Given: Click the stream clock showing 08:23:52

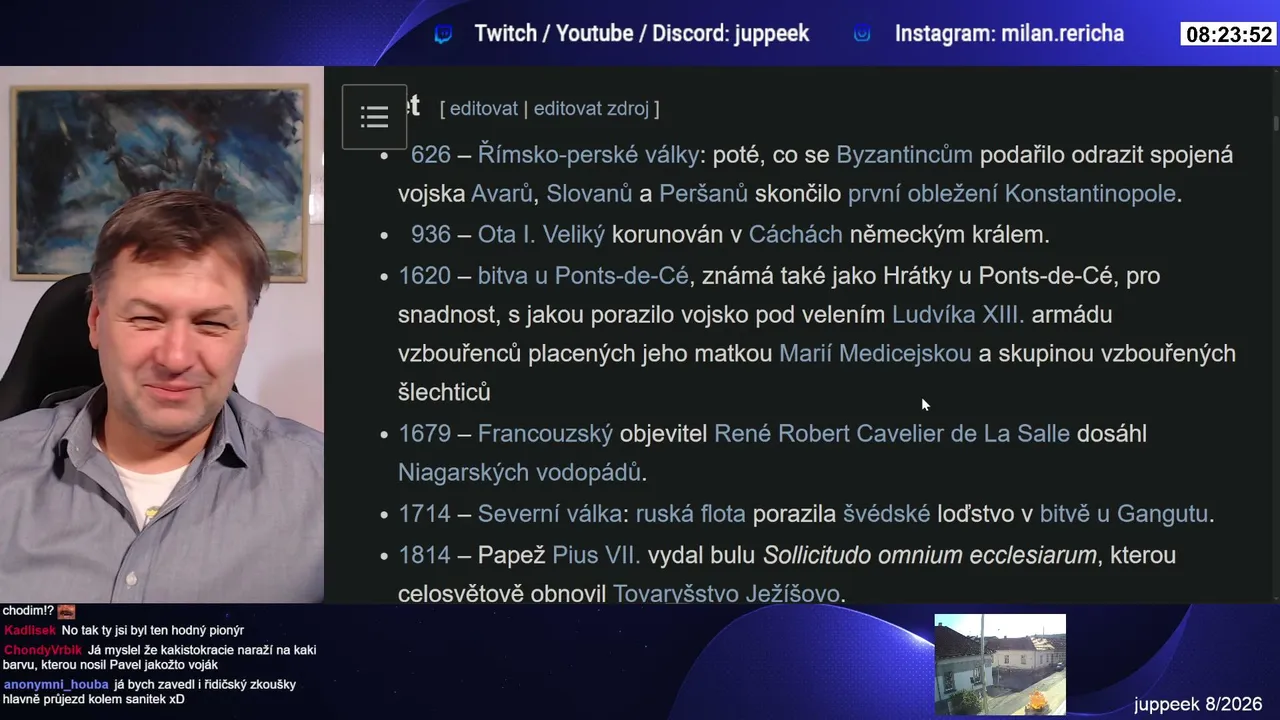Looking at the screenshot, I should click(x=1229, y=35).
